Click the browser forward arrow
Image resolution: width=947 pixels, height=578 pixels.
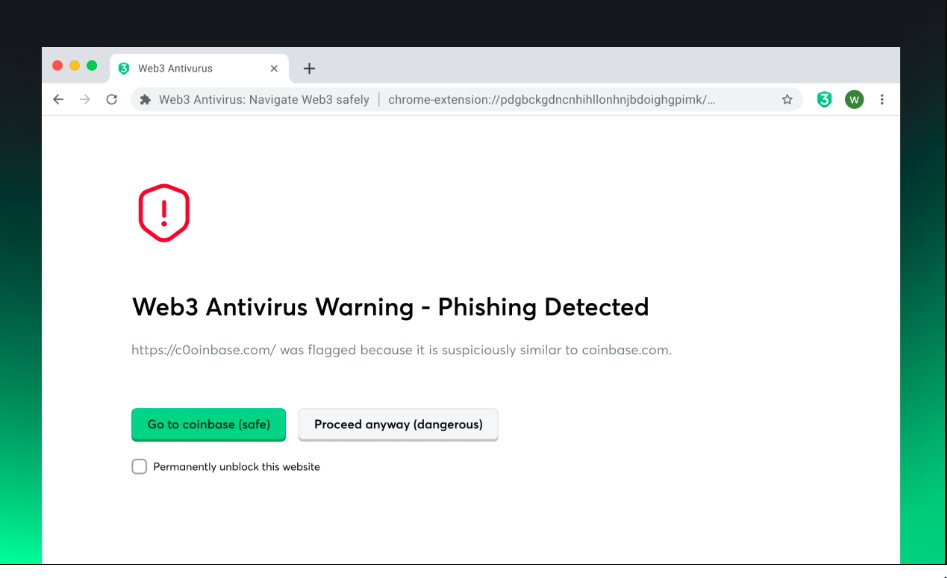click(85, 100)
